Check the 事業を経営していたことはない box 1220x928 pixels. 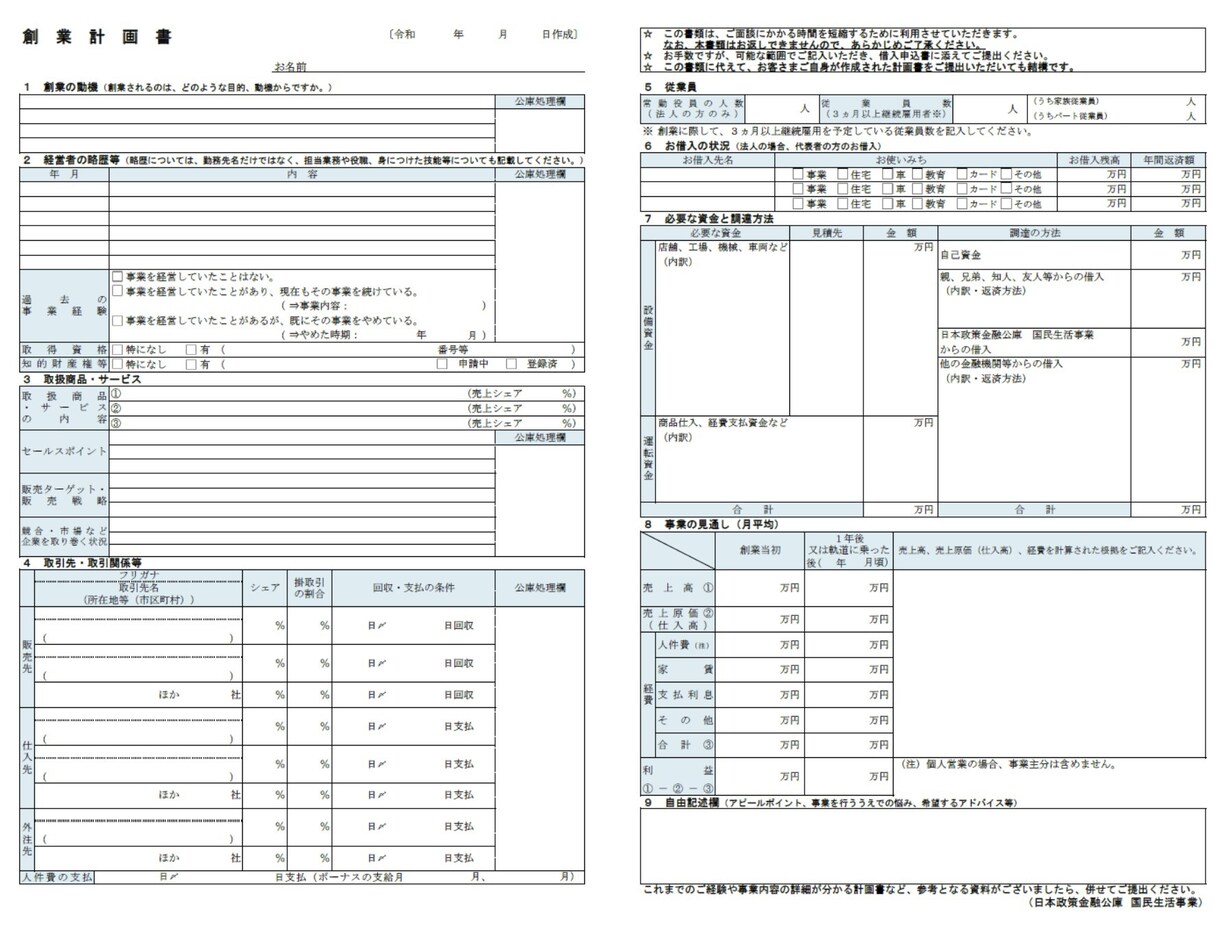point(117,277)
